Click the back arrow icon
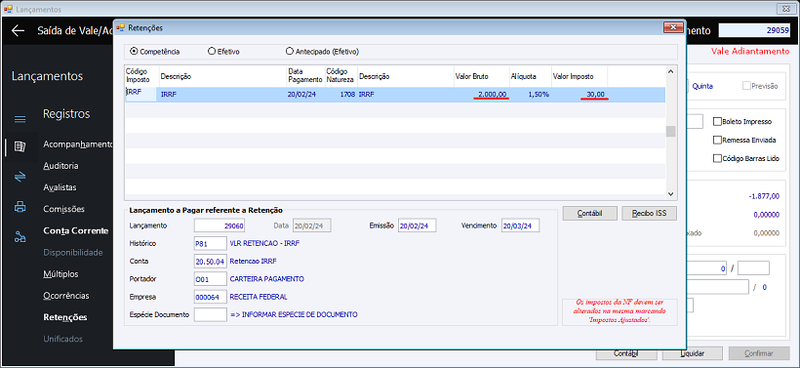 click(18, 31)
